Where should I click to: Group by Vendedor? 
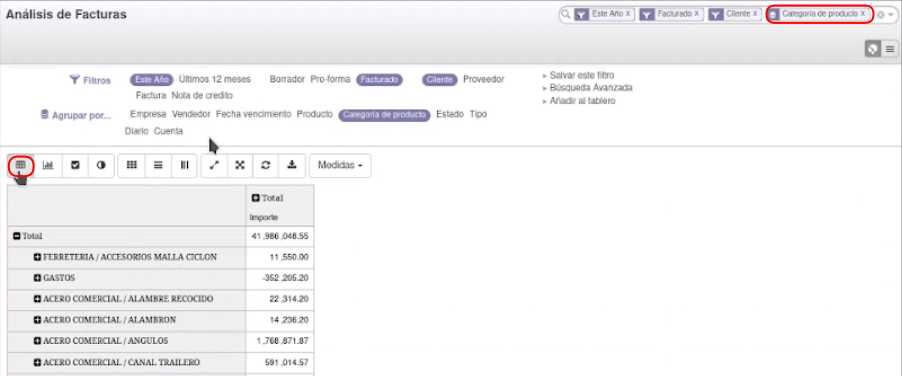coord(191,114)
